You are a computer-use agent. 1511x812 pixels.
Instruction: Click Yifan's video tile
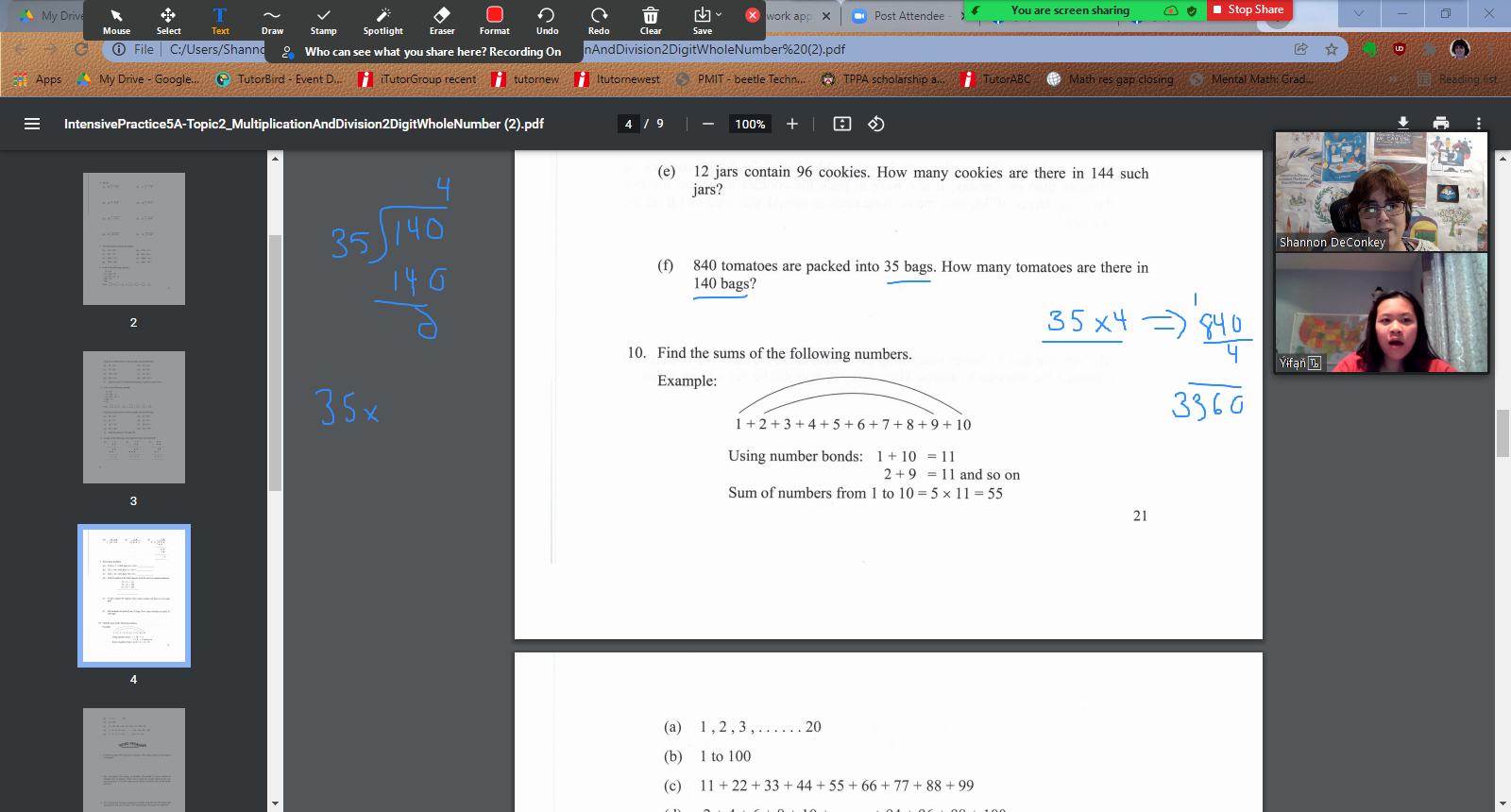(x=1382, y=313)
